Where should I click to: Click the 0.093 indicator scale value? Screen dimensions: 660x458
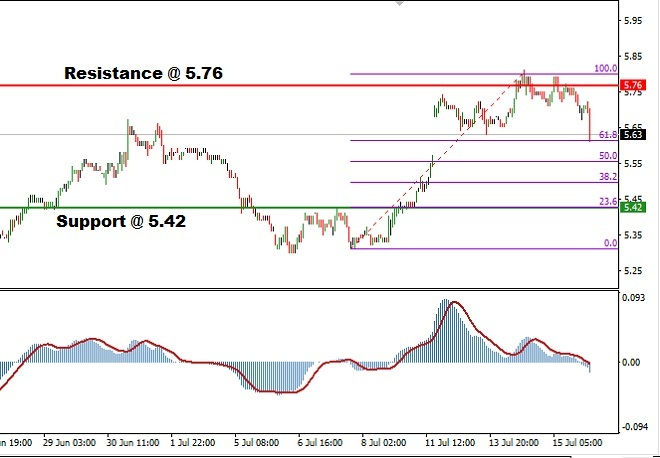pyautogui.click(x=633, y=298)
